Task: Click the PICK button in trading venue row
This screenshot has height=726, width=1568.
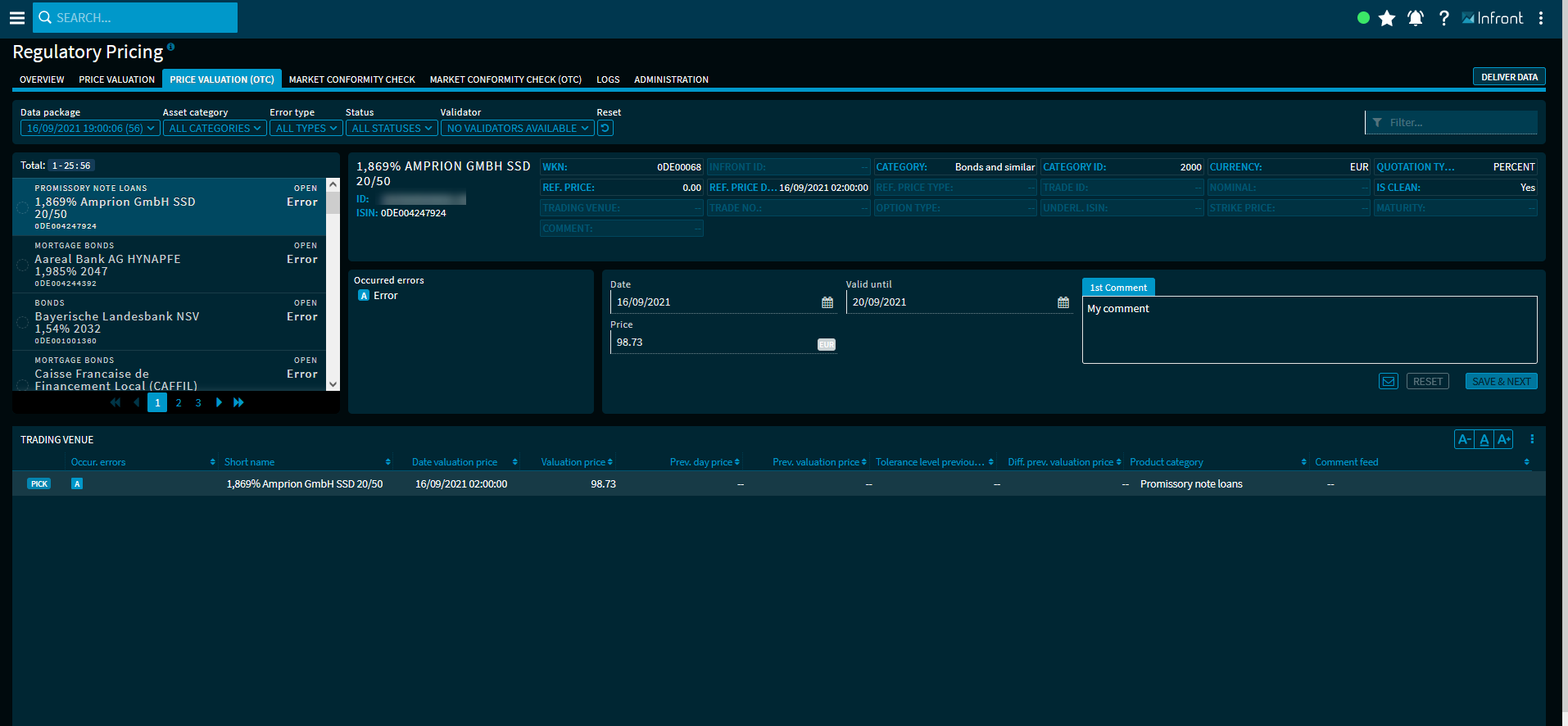Action: pos(39,484)
